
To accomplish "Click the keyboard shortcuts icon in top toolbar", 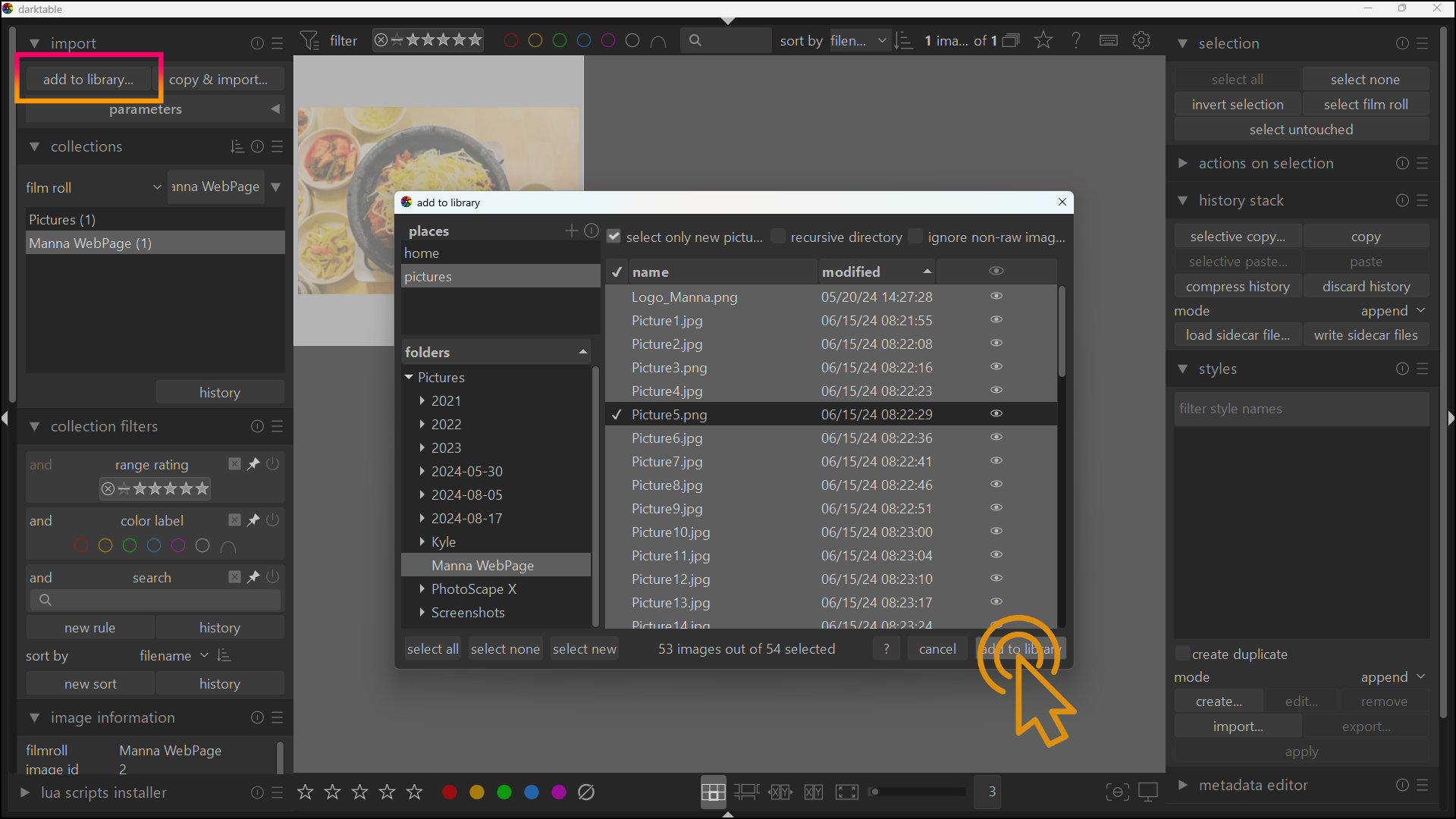I will pyautogui.click(x=1108, y=40).
